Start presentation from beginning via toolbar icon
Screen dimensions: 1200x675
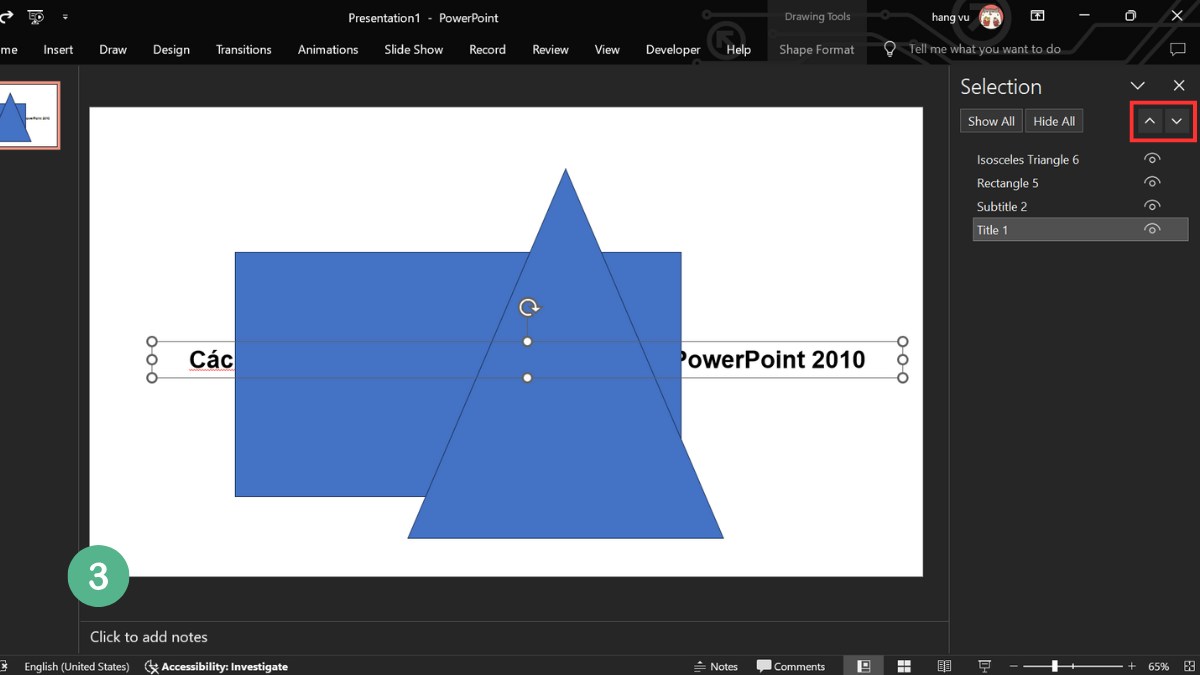[36, 17]
